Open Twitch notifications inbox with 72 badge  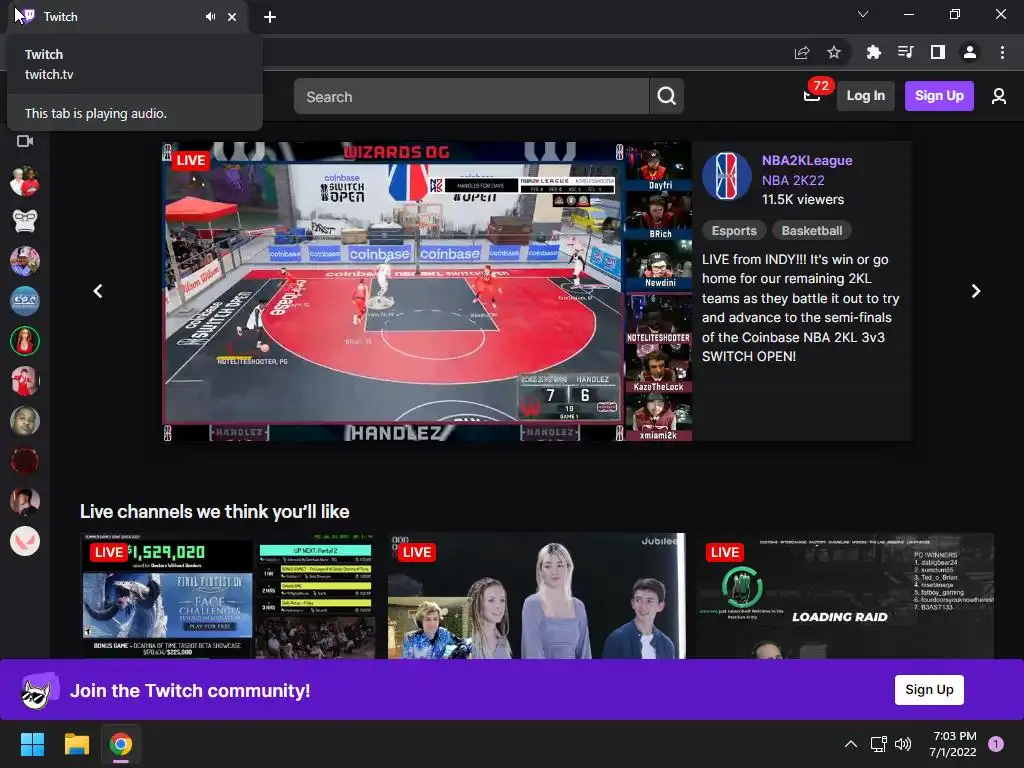pyautogui.click(x=813, y=95)
